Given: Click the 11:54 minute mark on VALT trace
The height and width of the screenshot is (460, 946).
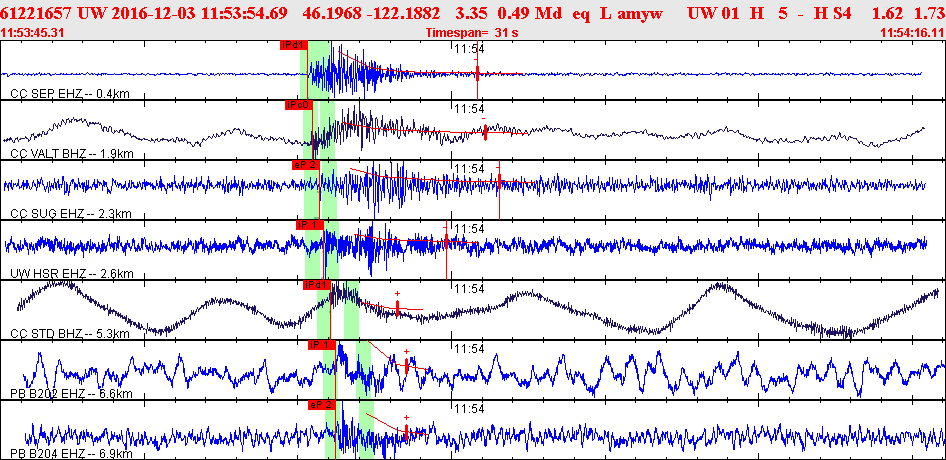Looking at the screenshot, I should tap(469, 109).
